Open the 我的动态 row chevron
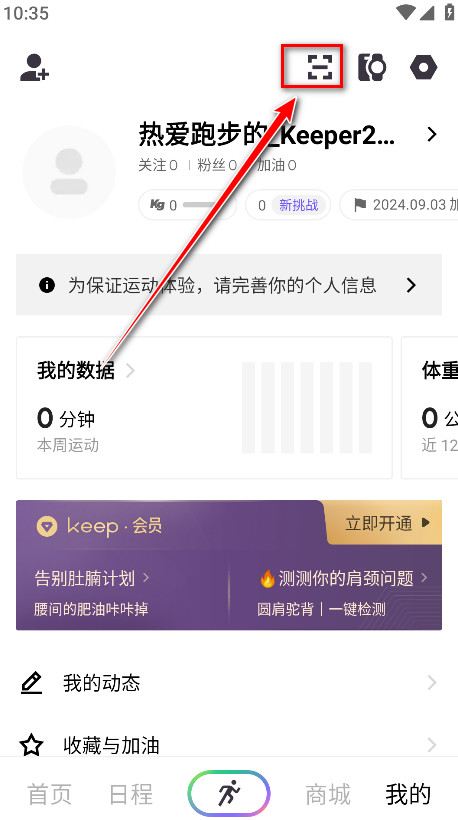The width and height of the screenshot is (458, 820). tap(432, 682)
